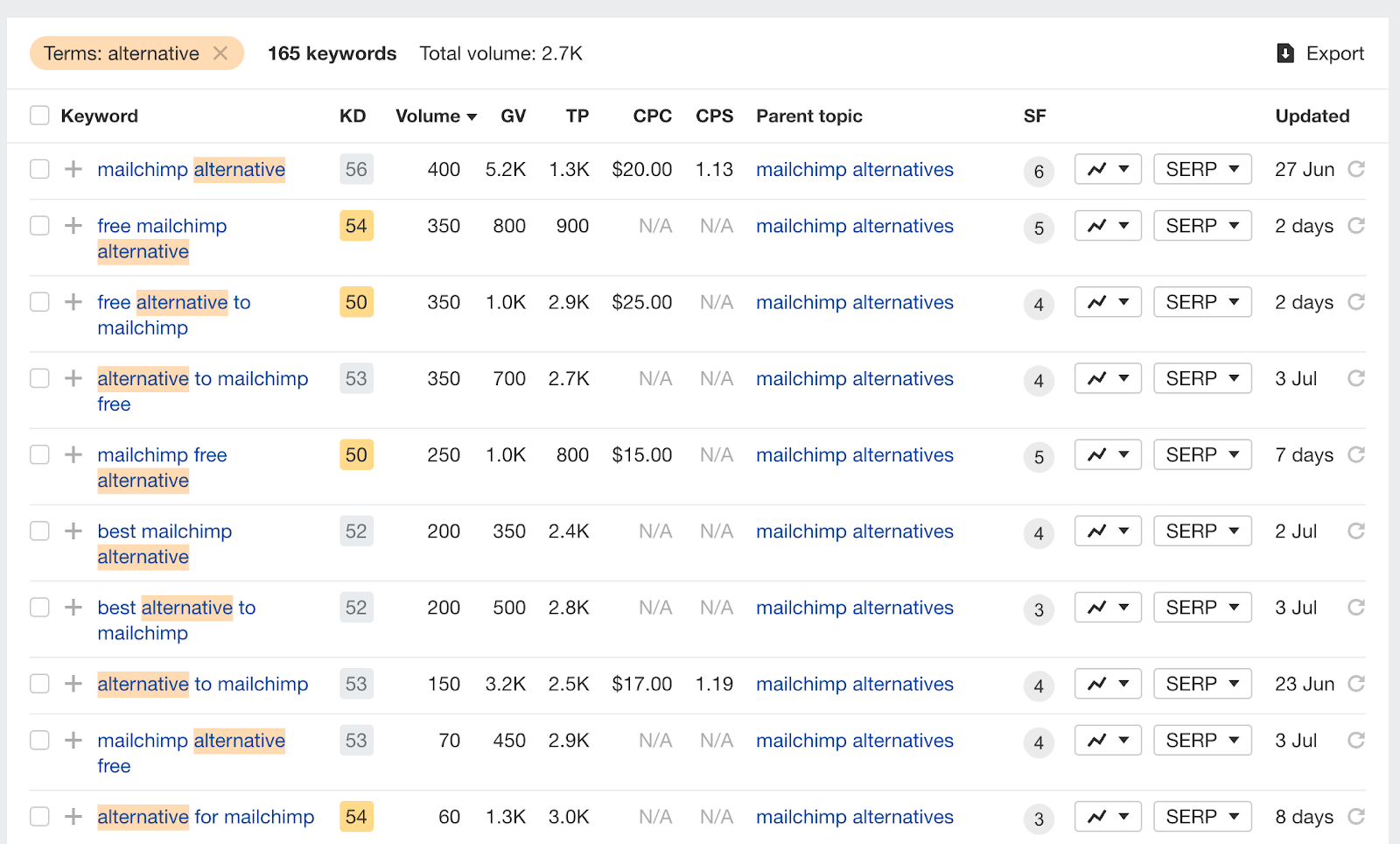Check the checkbox for "mailchimp free alternative"

click(x=39, y=454)
